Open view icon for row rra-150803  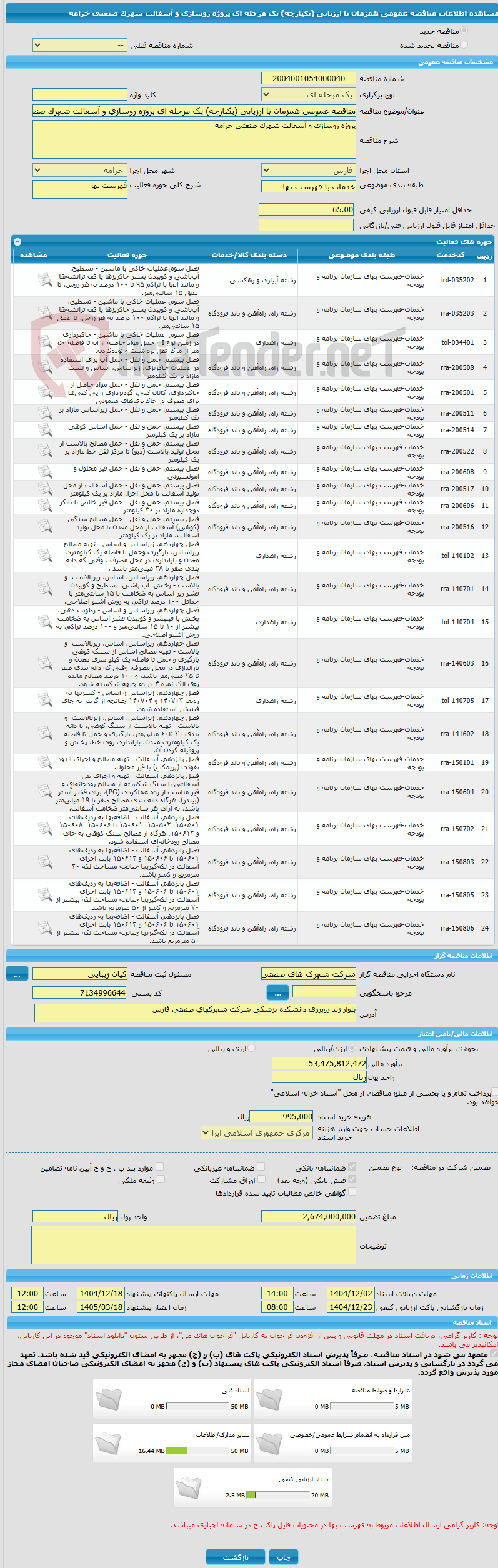point(44,861)
